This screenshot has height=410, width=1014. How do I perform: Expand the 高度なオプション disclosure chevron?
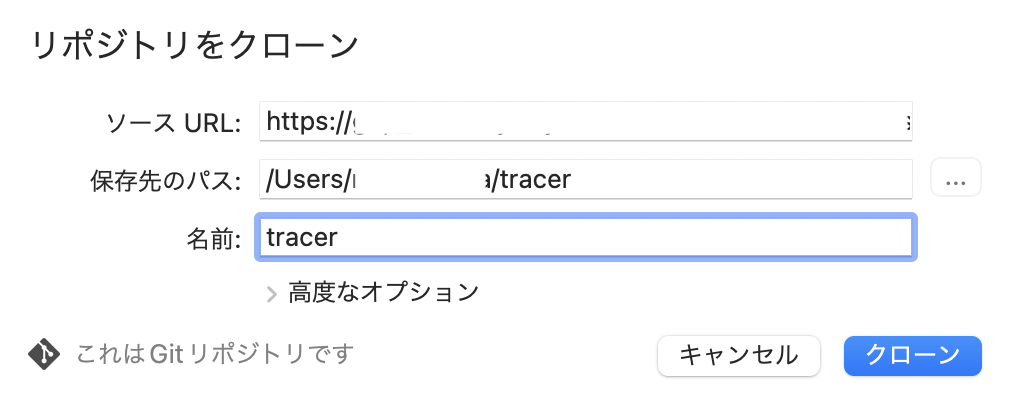(271, 293)
